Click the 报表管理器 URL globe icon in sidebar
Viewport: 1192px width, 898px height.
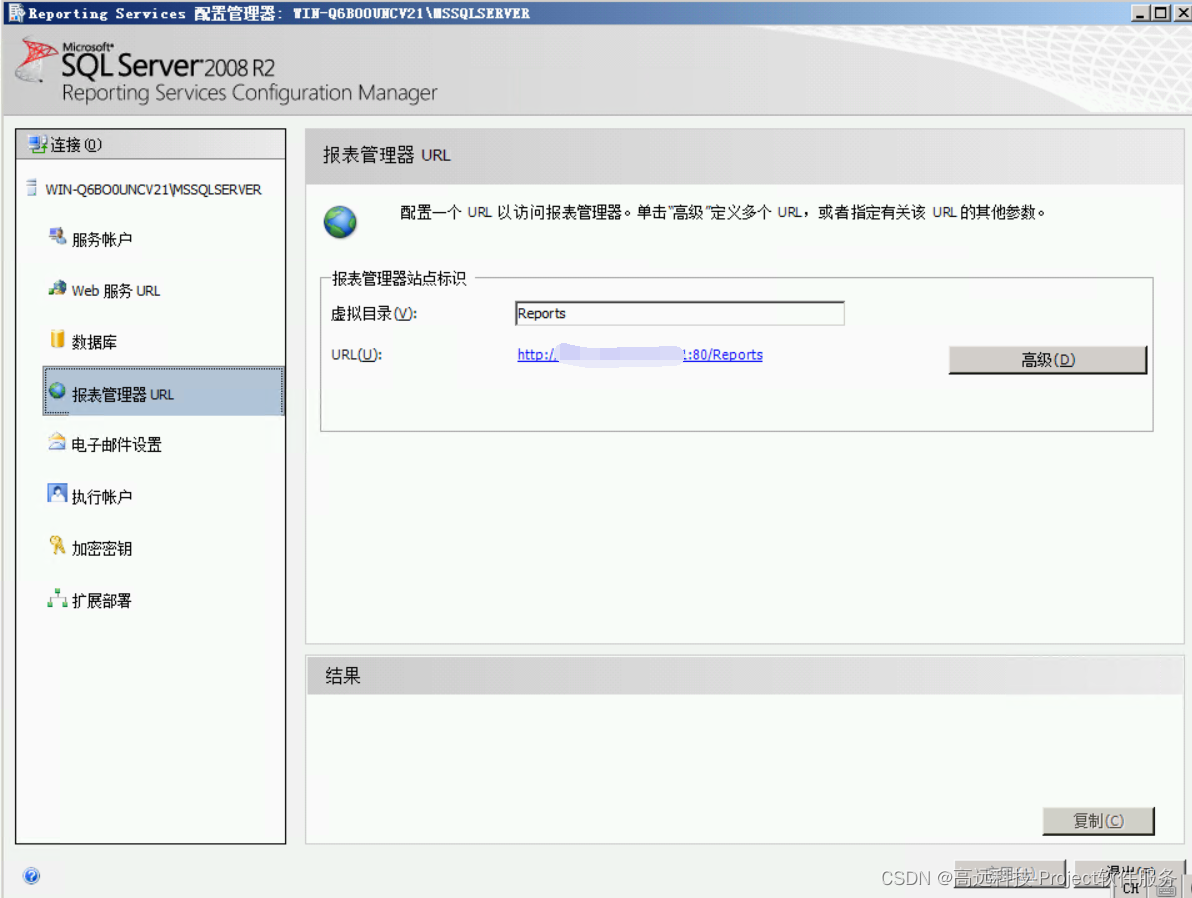click(57, 391)
